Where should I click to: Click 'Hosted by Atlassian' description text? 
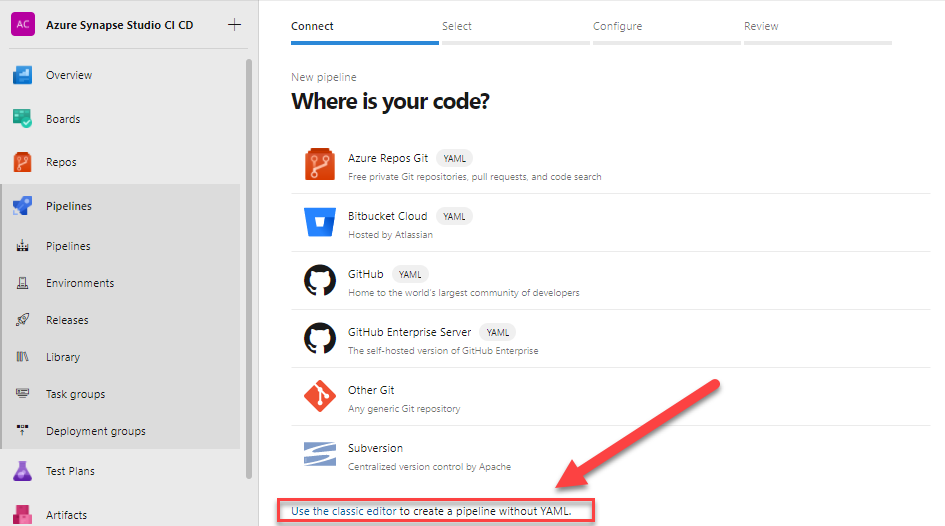pyautogui.click(x=390, y=234)
